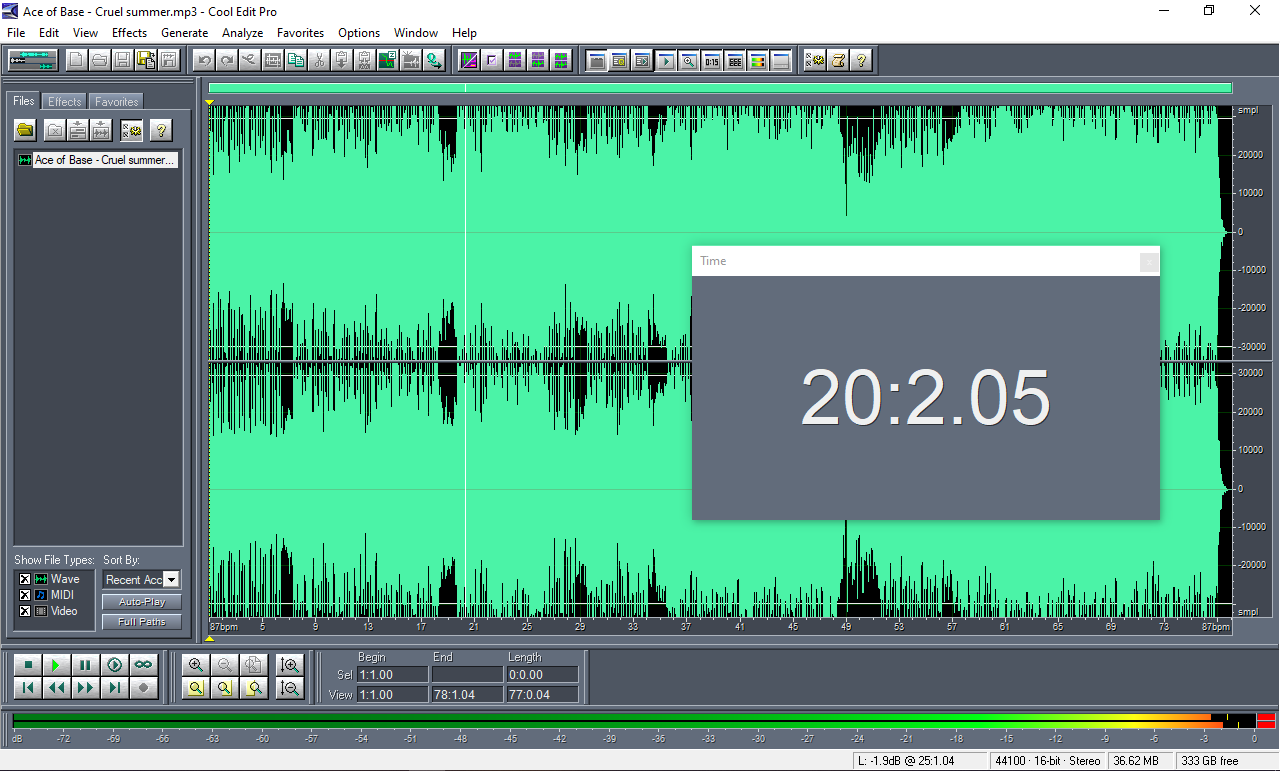Go to the end of the file
The width and height of the screenshot is (1280, 771).
pyautogui.click(x=115, y=687)
